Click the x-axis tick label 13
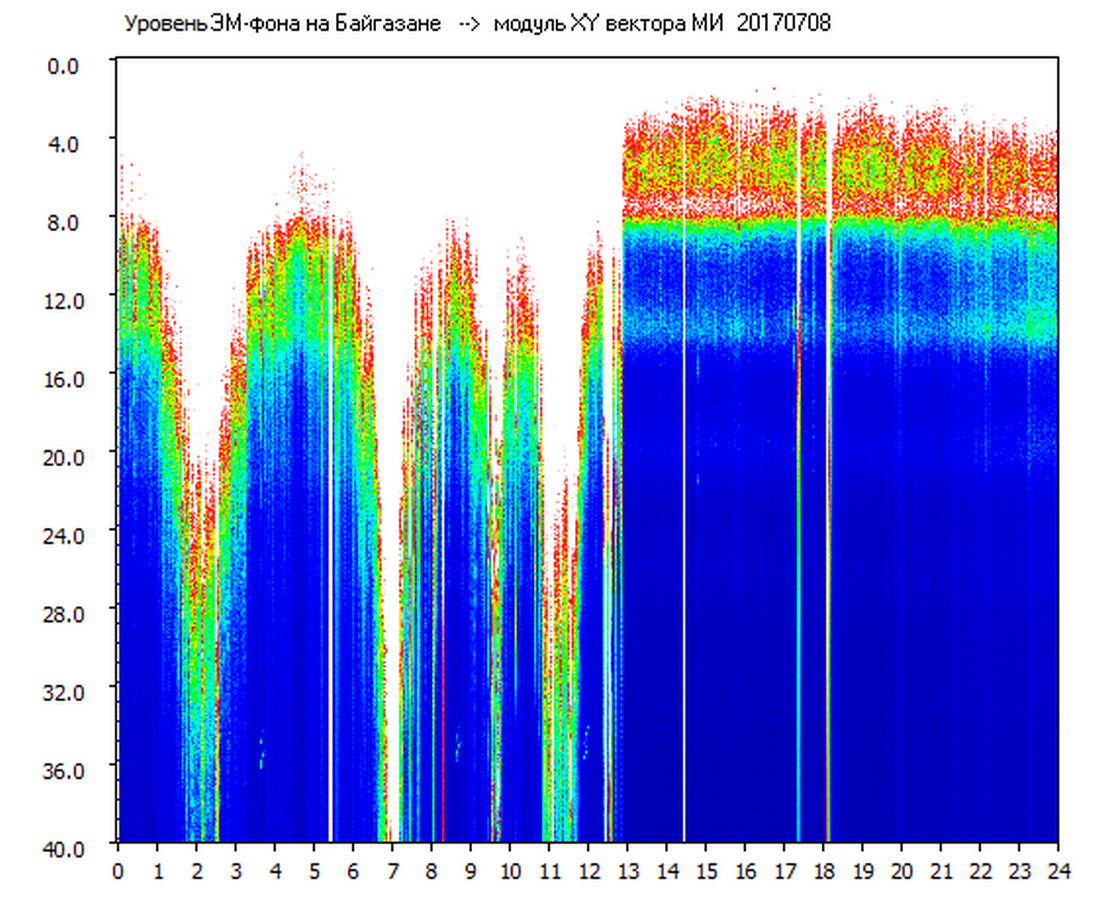1096x900 pixels. [626, 871]
